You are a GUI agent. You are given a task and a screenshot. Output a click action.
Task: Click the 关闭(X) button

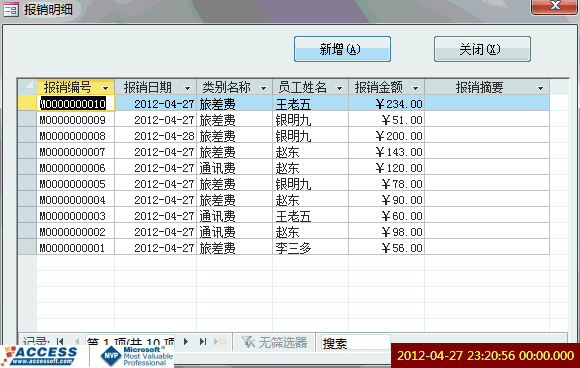point(482,49)
